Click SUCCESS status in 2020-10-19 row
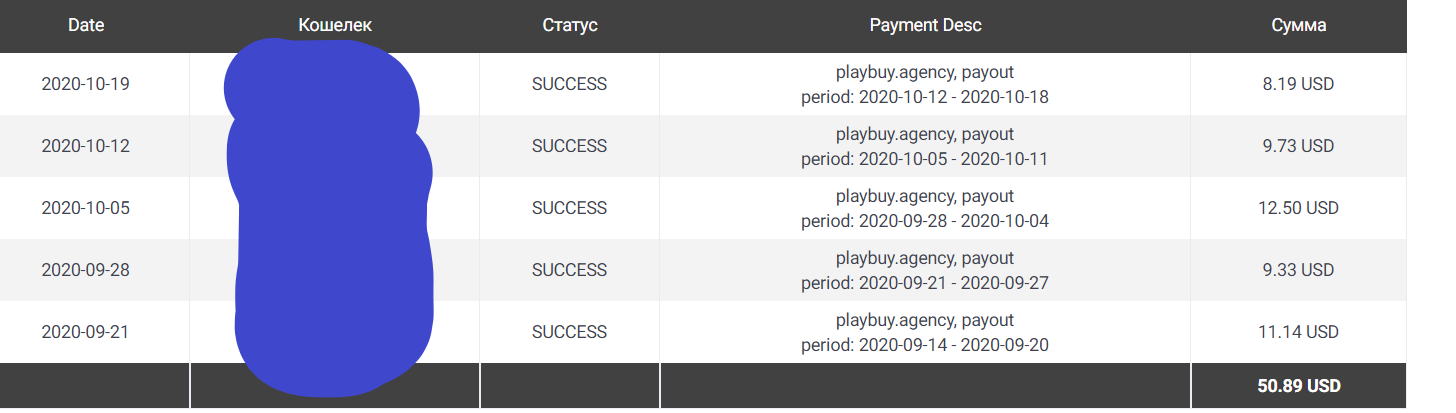 pos(569,84)
